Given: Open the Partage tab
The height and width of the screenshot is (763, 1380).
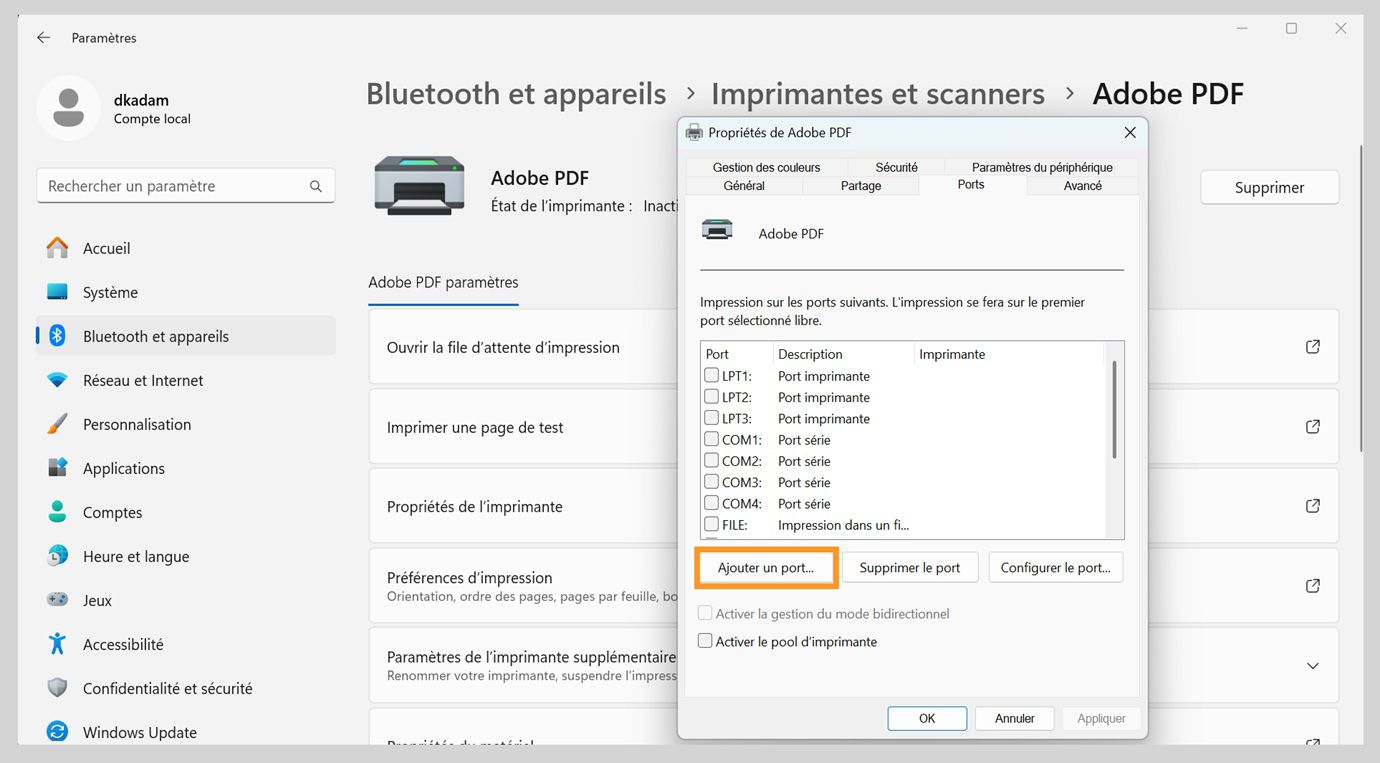Looking at the screenshot, I should coord(860,185).
